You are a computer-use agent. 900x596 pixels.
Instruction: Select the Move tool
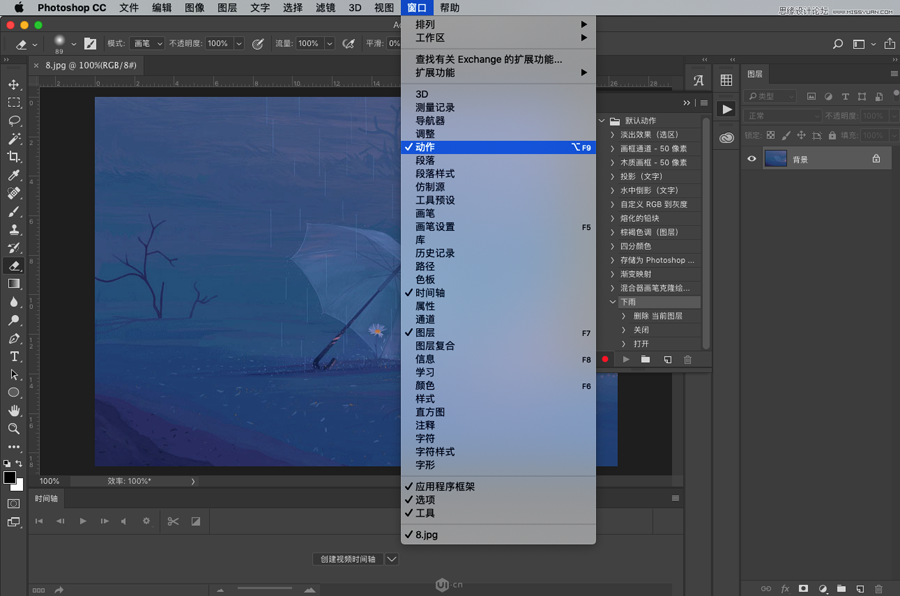[14, 85]
